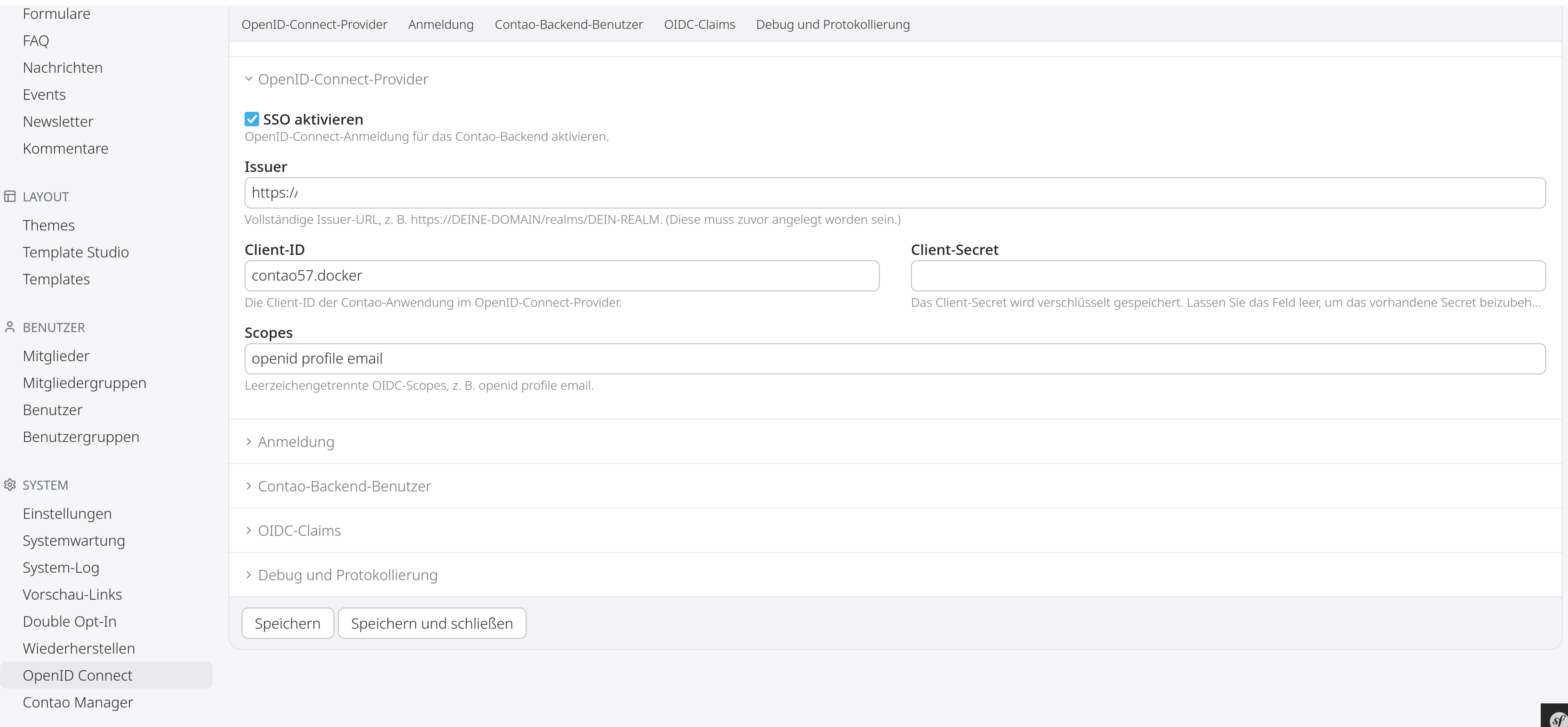
Task: Collapse the LAYOUT sidebar group heading
Action: (x=46, y=196)
